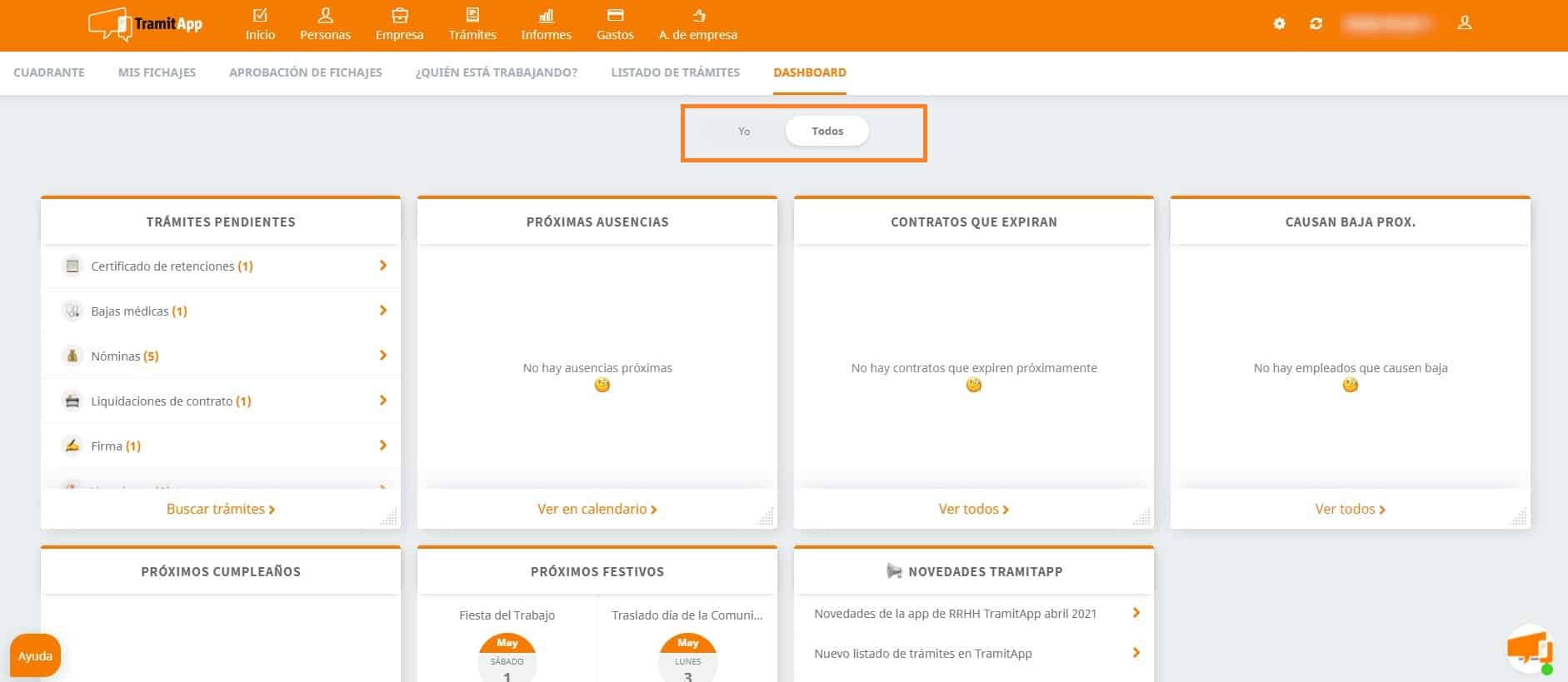Click the Trámites Pendientes header
This screenshot has height=682, width=1568.
[221, 222]
